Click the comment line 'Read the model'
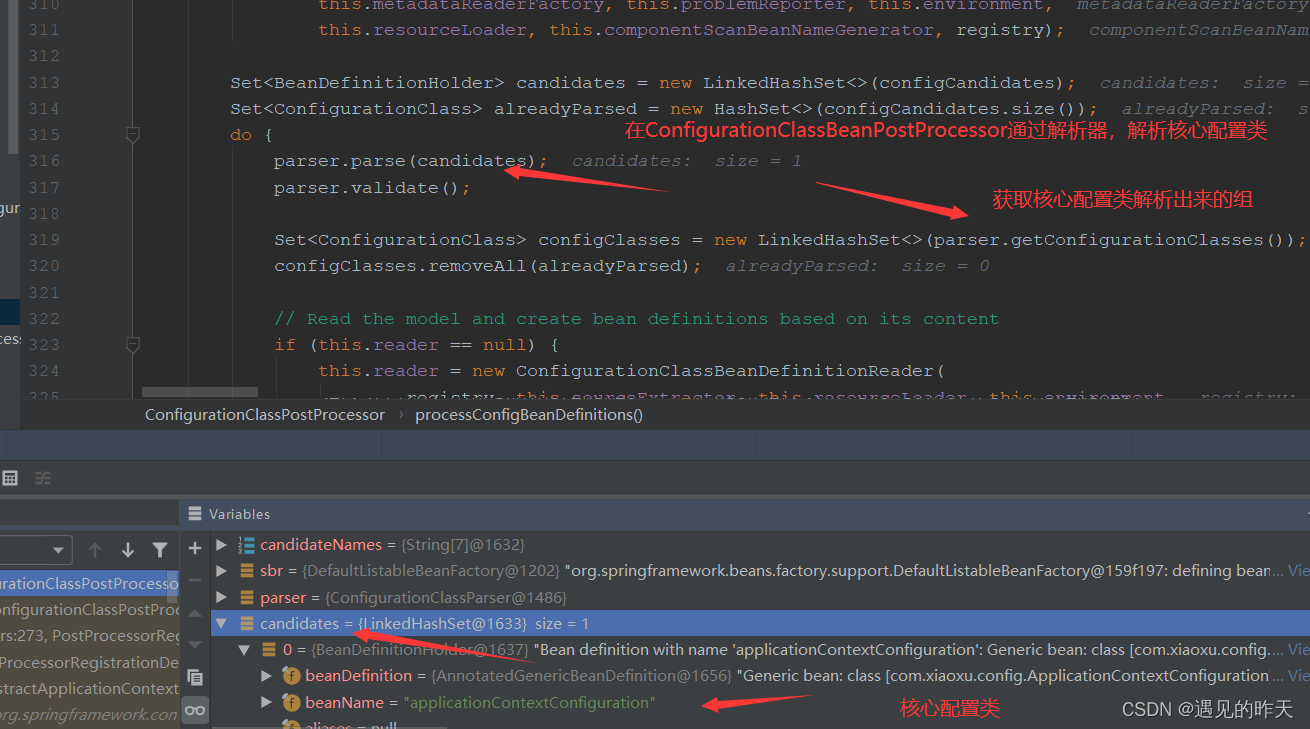The height and width of the screenshot is (729, 1310). pos(636,319)
